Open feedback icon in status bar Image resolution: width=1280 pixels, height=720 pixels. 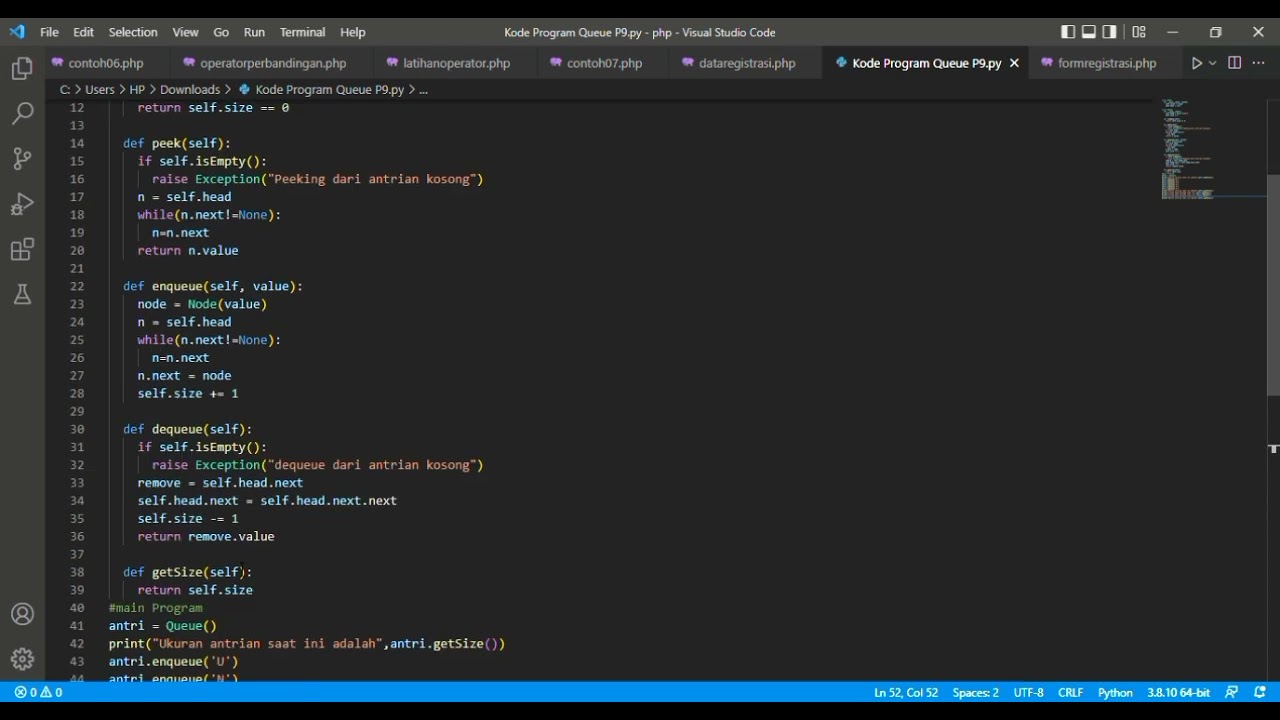pos(1232,692)
